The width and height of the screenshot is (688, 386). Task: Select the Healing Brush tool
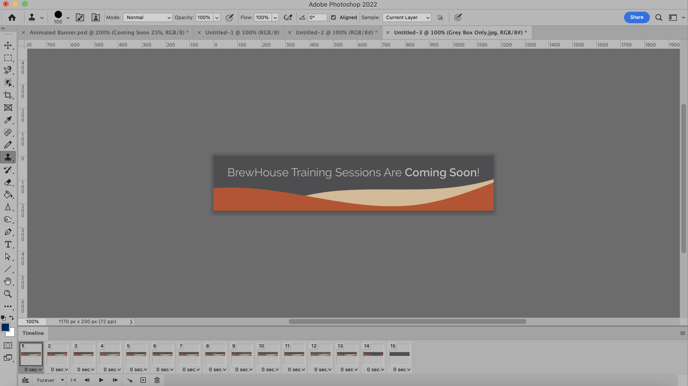click(8, 132)
